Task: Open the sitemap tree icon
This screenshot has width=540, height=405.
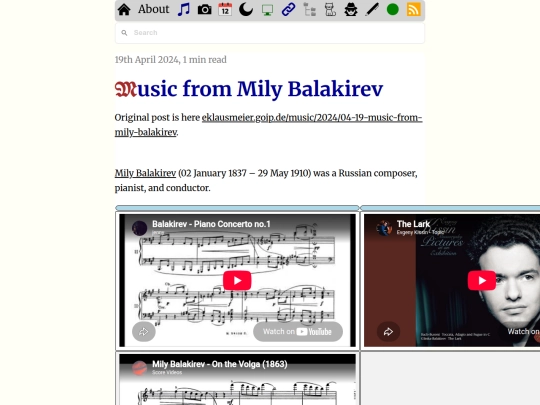Action: (309, 10)
